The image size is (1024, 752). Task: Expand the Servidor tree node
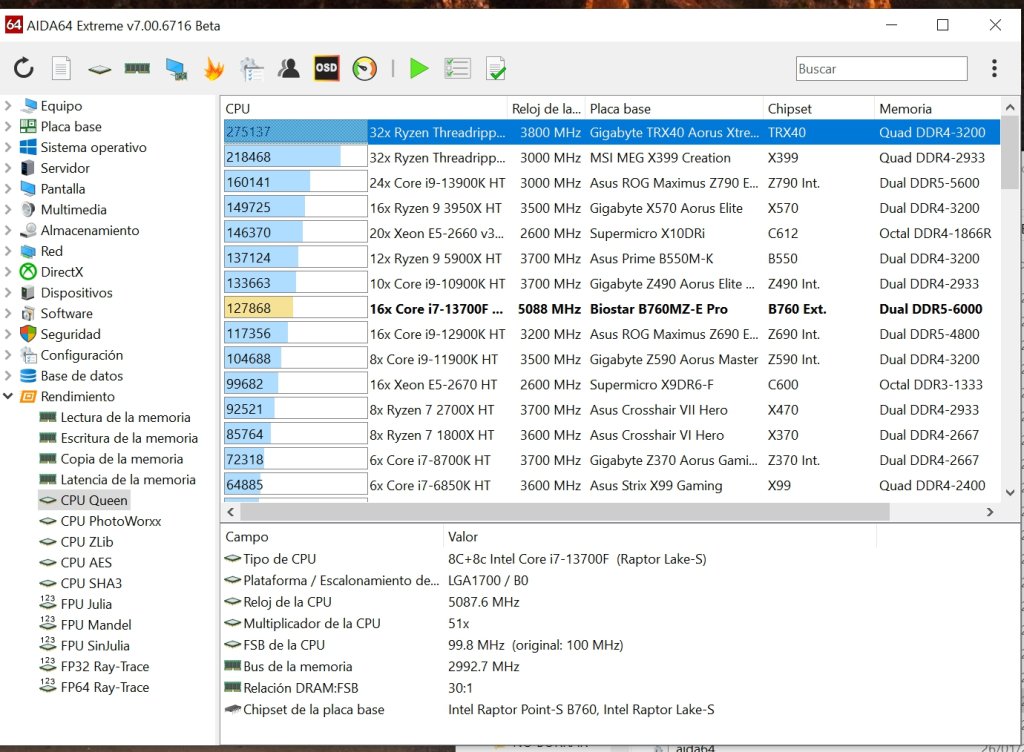(8, 168)
